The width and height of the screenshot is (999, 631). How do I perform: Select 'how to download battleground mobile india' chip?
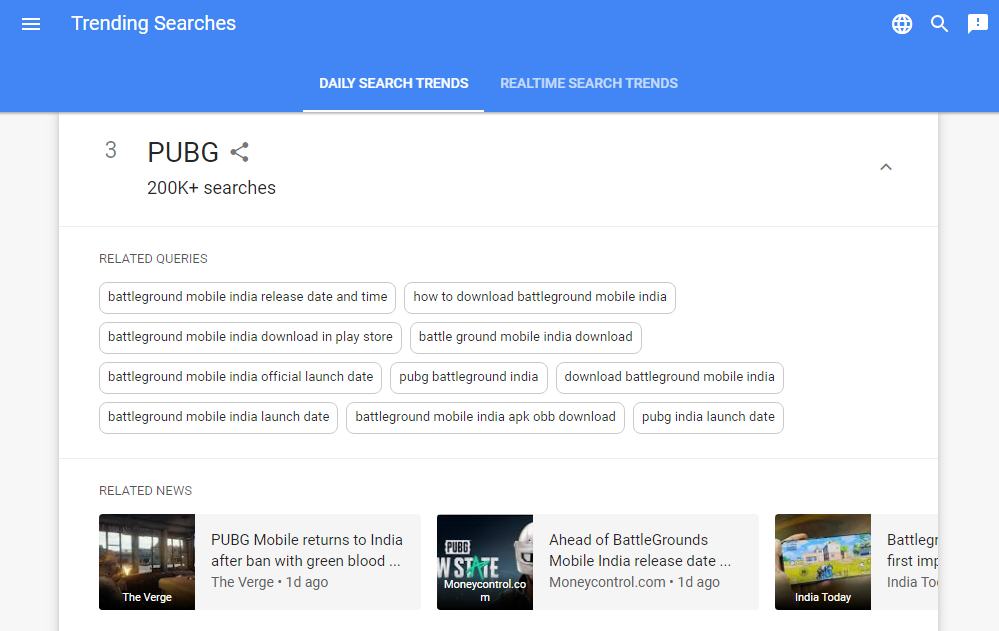point(540,297)
